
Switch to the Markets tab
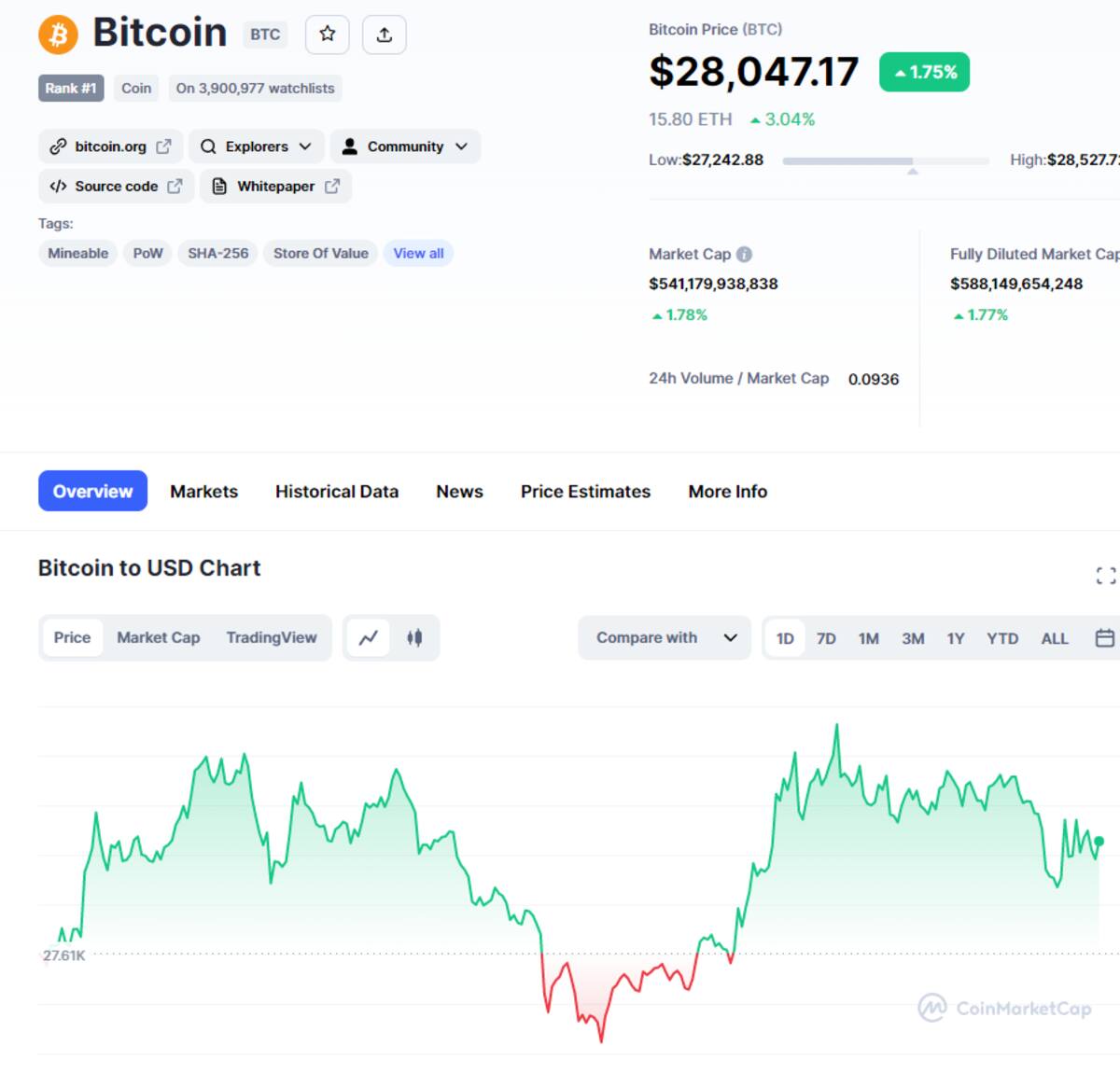(x=203, y=492)
